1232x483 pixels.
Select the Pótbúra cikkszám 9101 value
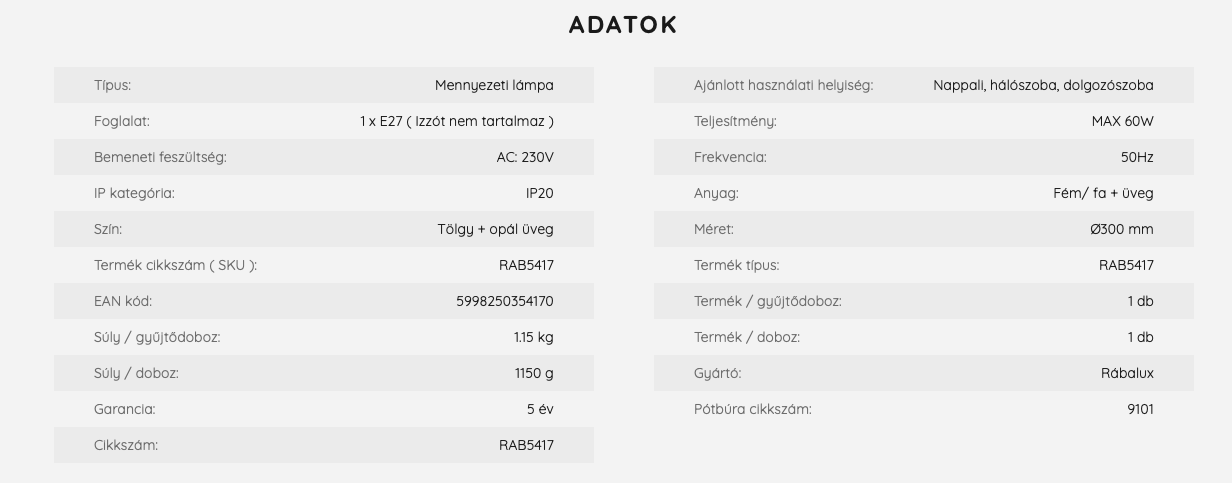pyautogui.click(x=1140, y=409)
